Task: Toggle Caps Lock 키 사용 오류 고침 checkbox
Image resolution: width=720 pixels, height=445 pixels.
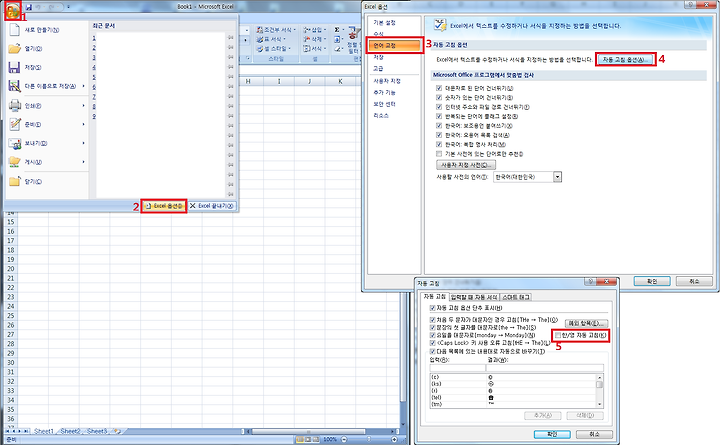Action: 432,343
